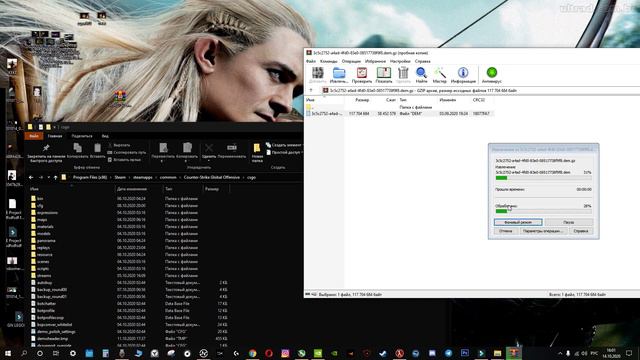Screen dimensions: 640x360
Task: Open Параметры операции in extraction dialog
Action: (x=543, y=231)
